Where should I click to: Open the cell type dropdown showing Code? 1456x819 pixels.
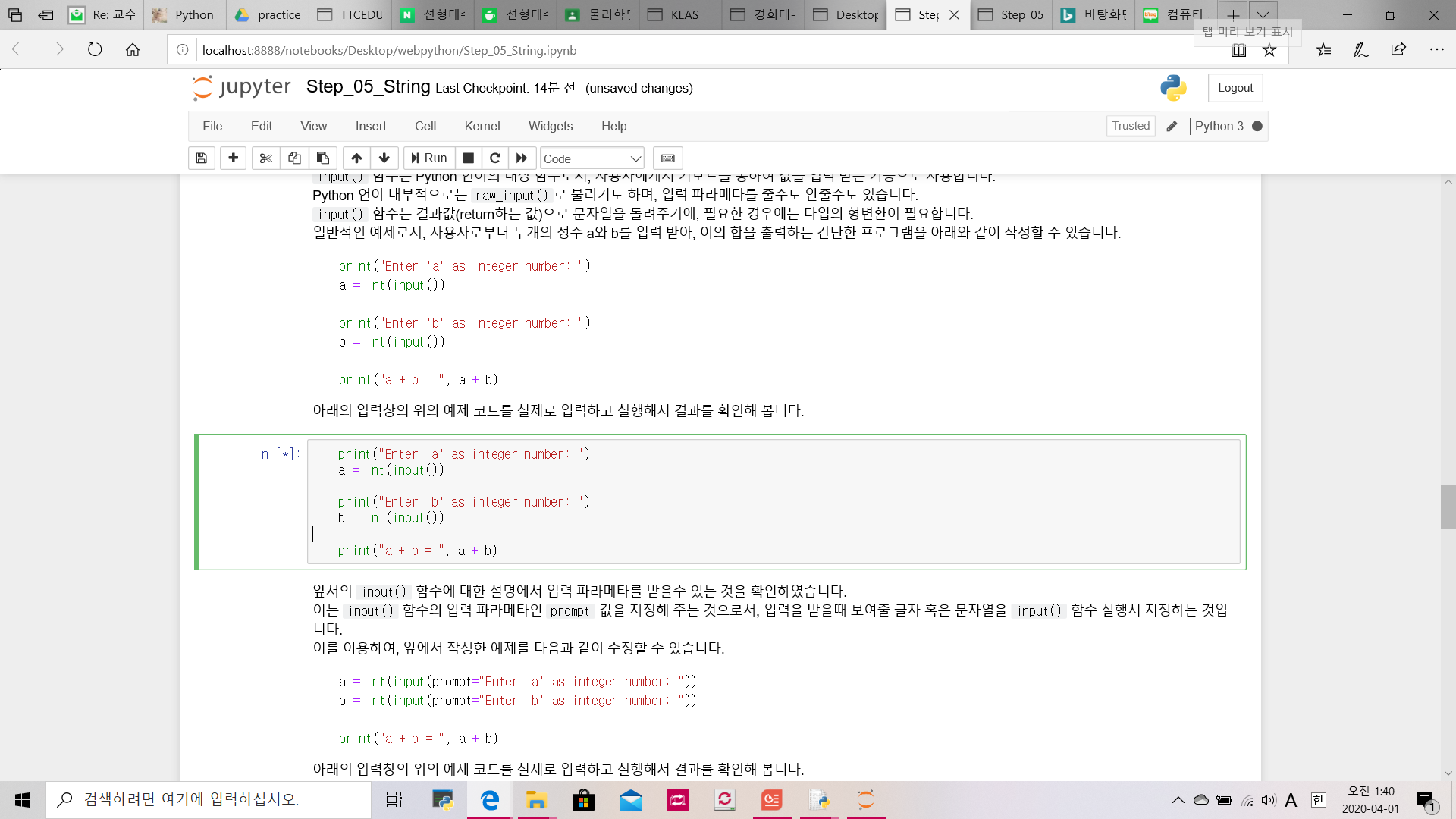tap(591, 158)
